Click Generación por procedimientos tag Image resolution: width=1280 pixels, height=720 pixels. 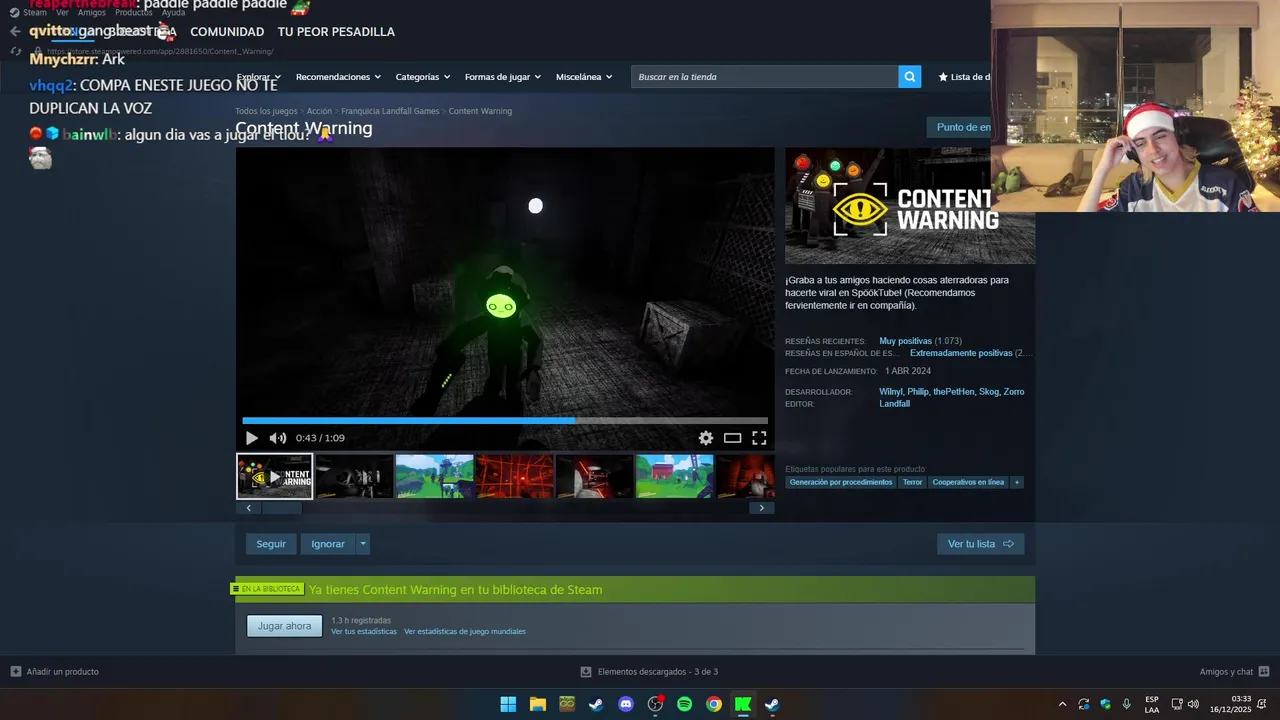pyautogui.click(x=841, y=482)
